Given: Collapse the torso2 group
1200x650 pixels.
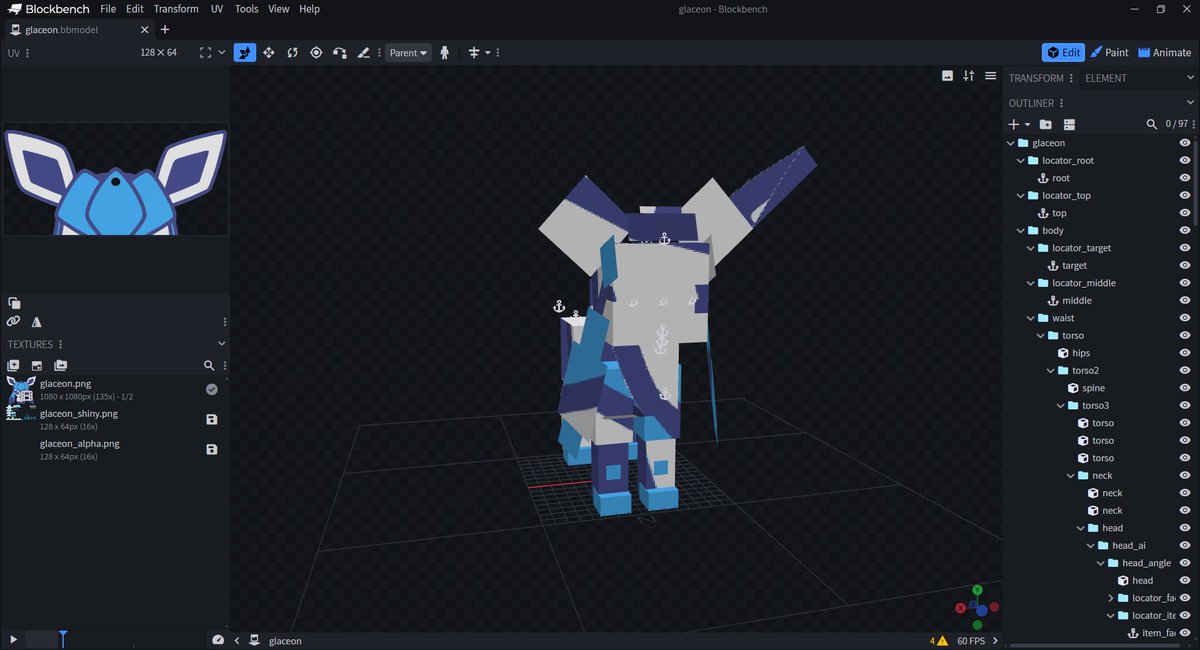Looking at the screenshot, I should [x=1051, y=370].
